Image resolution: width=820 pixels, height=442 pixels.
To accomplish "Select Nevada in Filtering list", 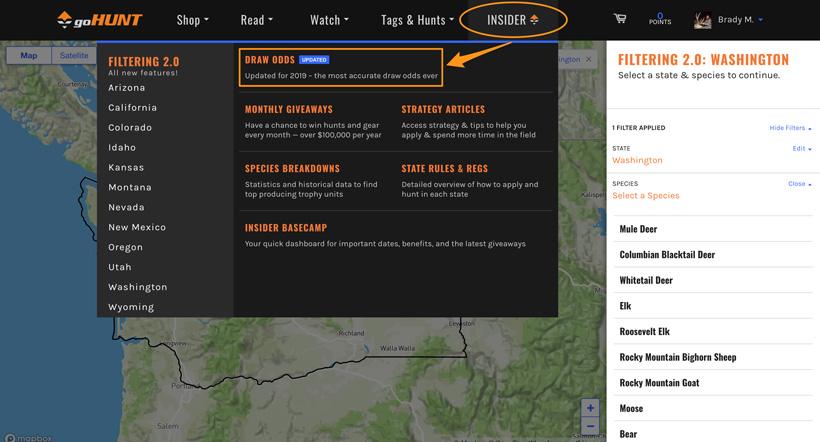I will click(x=126, y=207).
